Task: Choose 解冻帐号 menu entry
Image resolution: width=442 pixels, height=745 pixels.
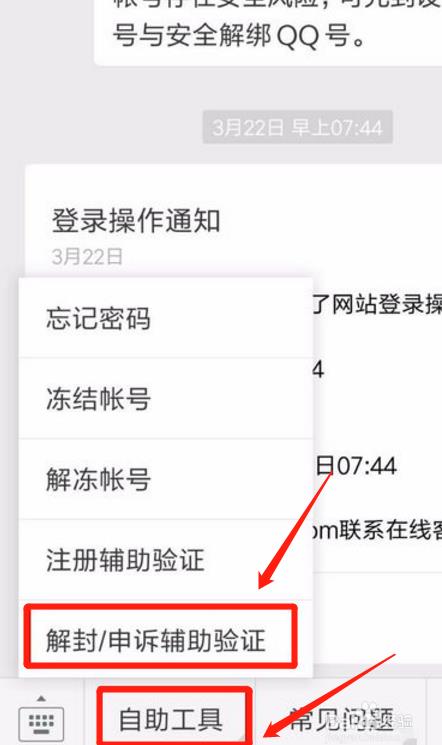Action: (165, 479)
